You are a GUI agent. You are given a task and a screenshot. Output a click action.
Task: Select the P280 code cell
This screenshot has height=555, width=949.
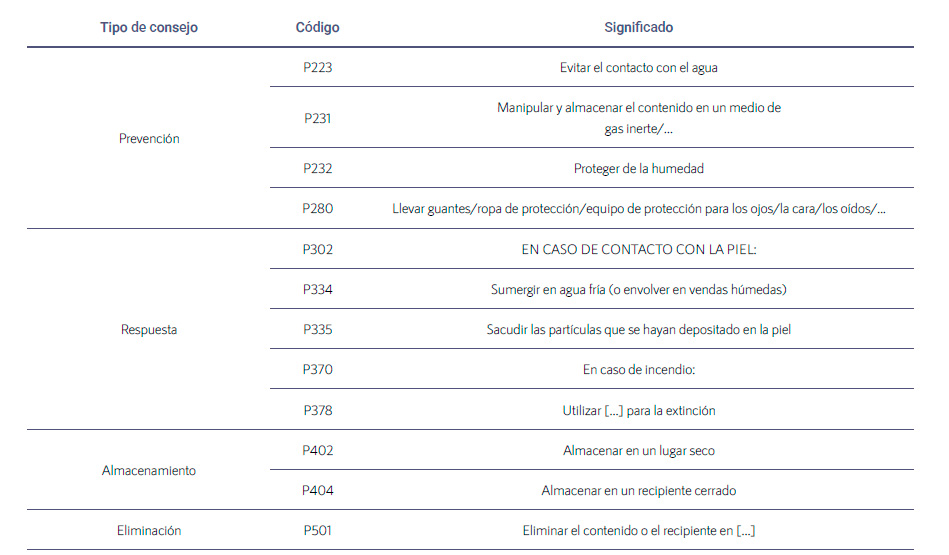pos(317,208)
